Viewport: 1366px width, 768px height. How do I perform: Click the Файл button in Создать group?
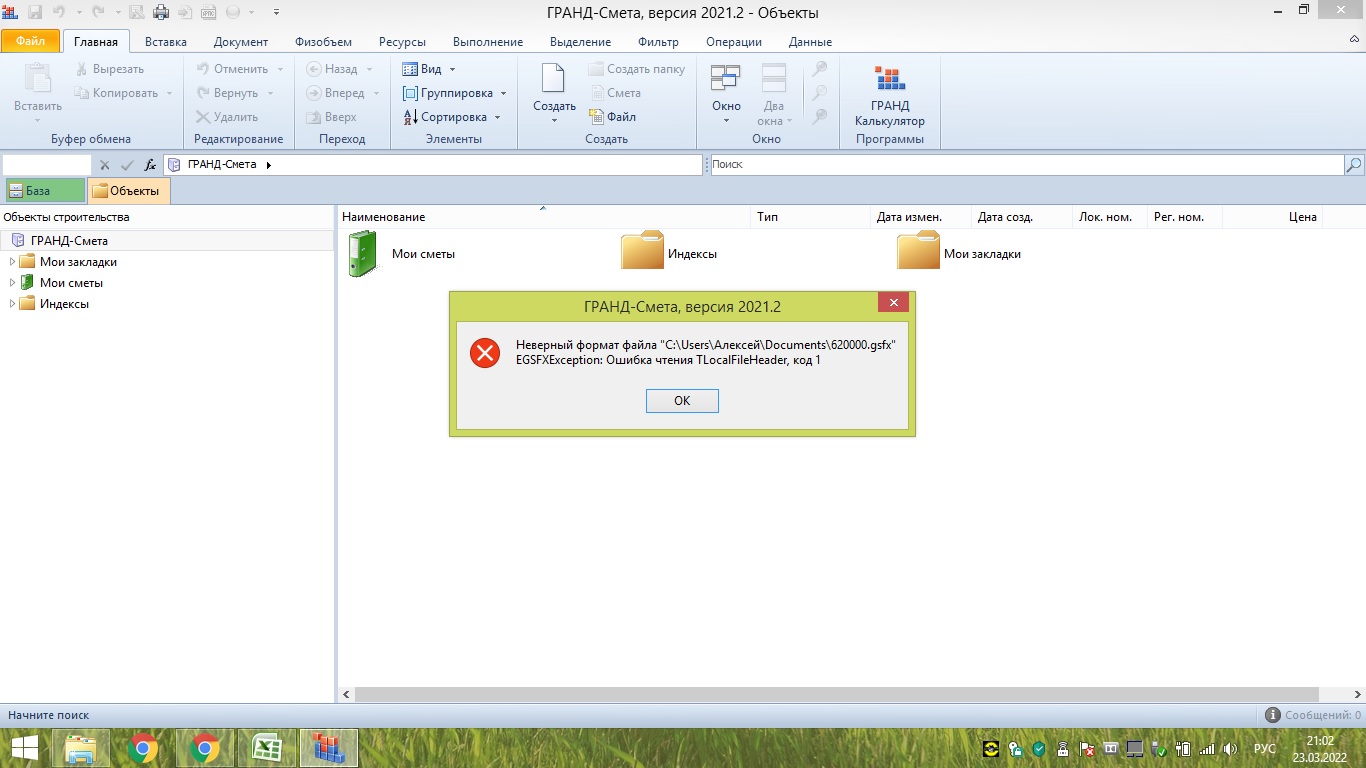pos(612,117)
